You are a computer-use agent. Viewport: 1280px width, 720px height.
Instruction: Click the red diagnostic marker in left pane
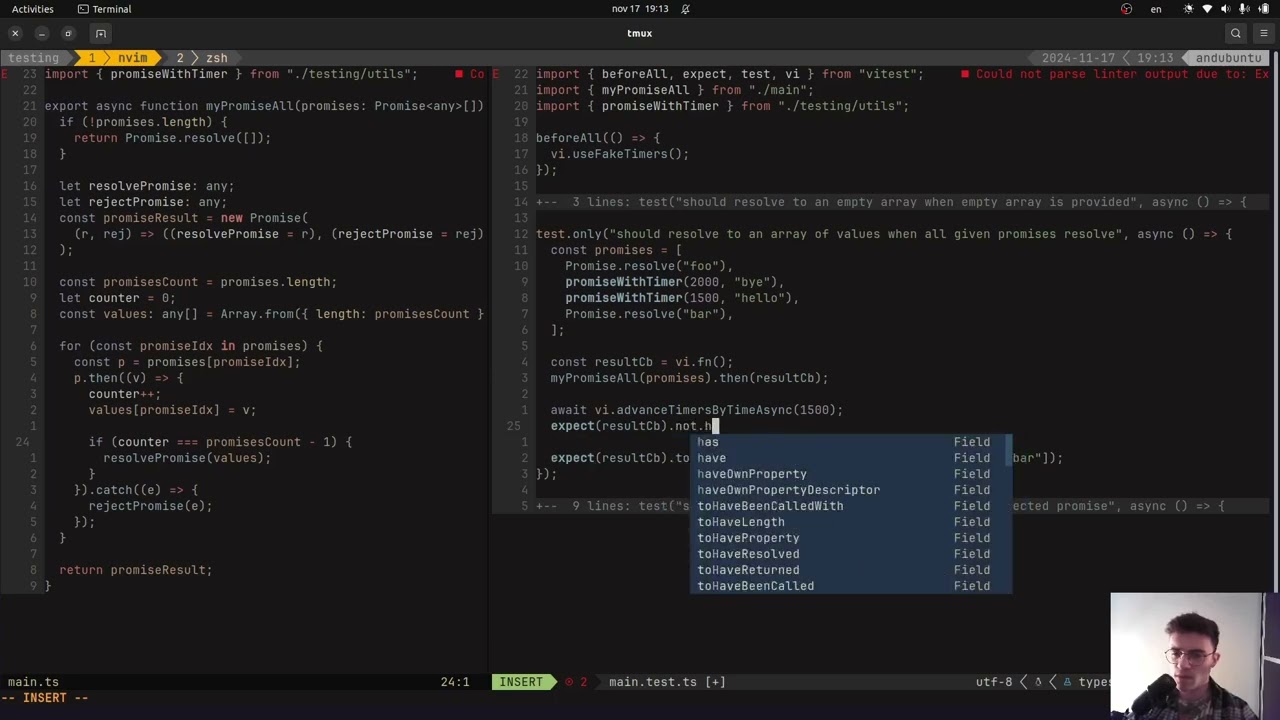[x=459, y=74]
